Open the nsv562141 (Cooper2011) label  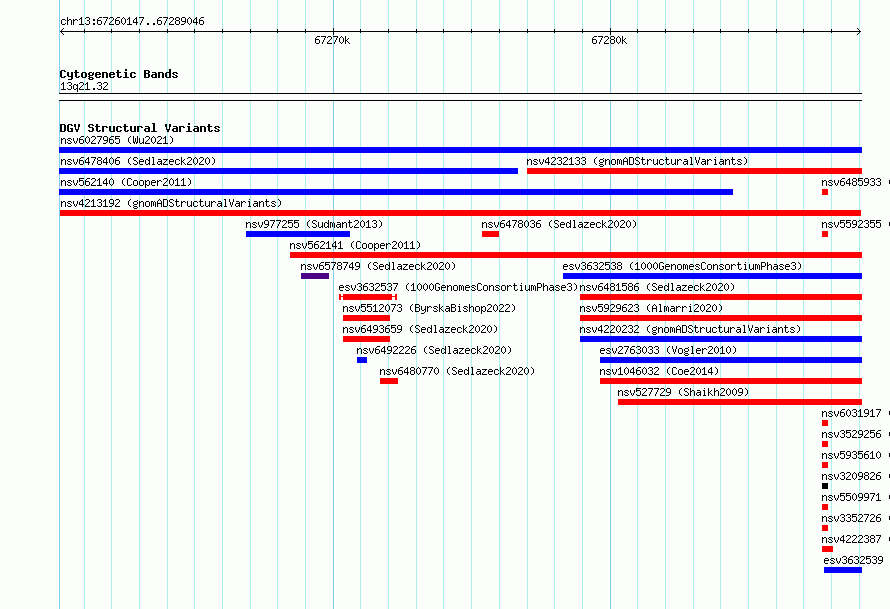(355, 245)
